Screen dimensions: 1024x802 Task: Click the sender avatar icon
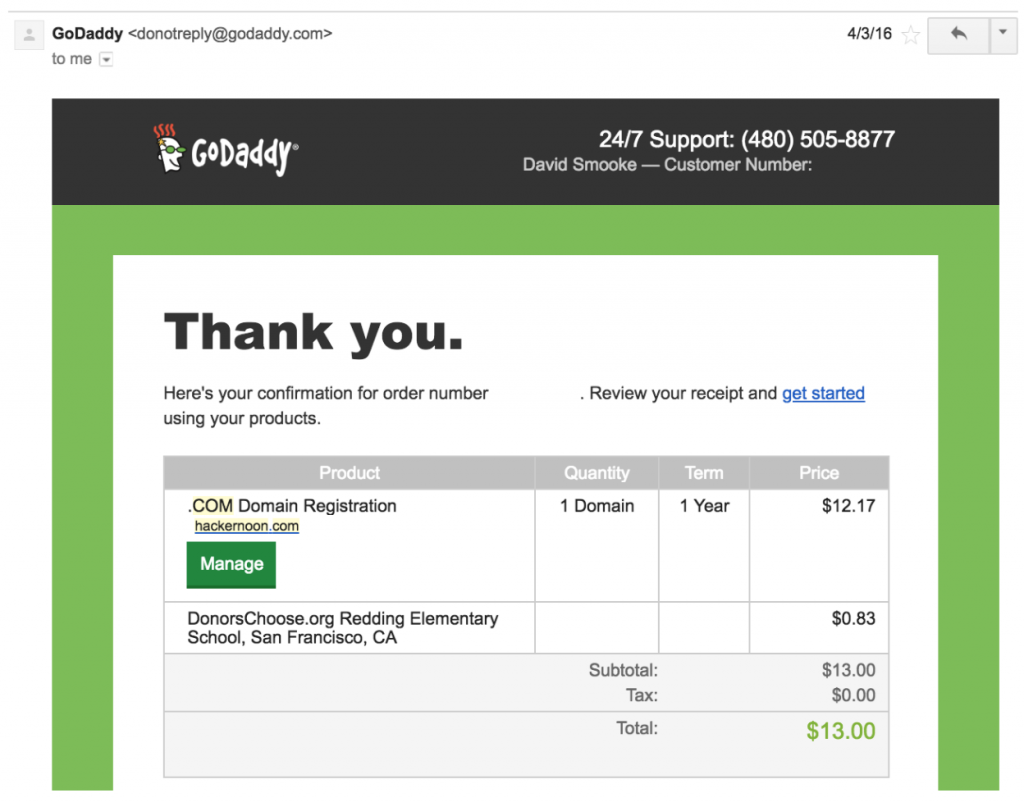(29, 35)
